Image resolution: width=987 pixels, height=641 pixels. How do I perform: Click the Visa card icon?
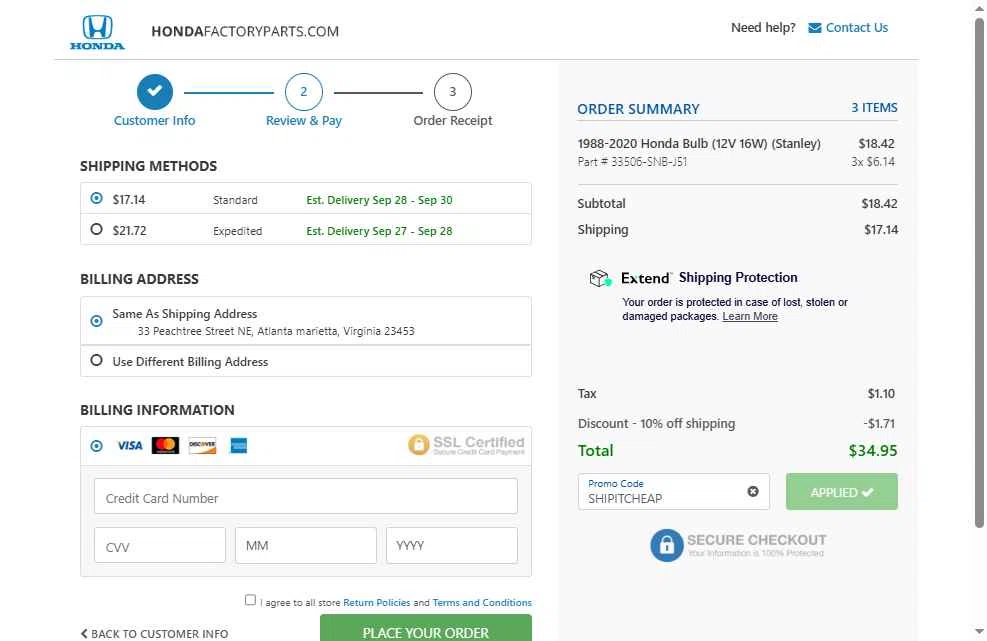tap(130, 446)
